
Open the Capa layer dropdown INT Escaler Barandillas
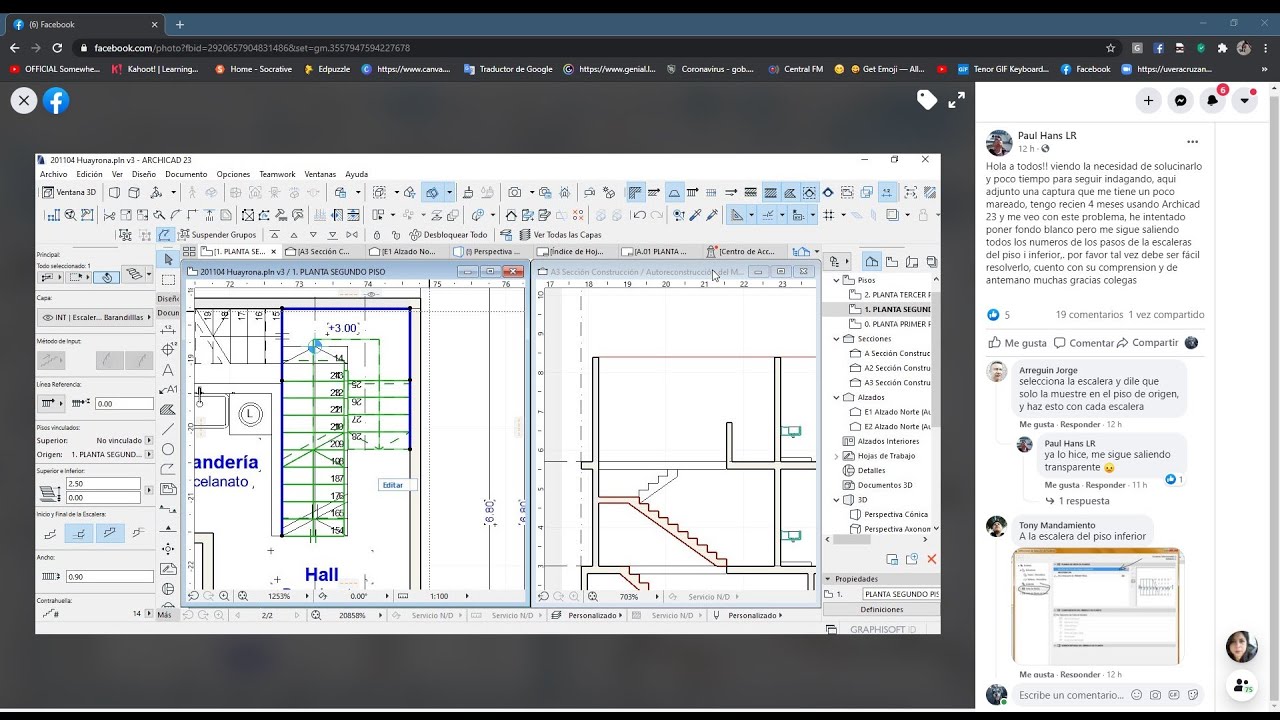(x=93, y=317)
